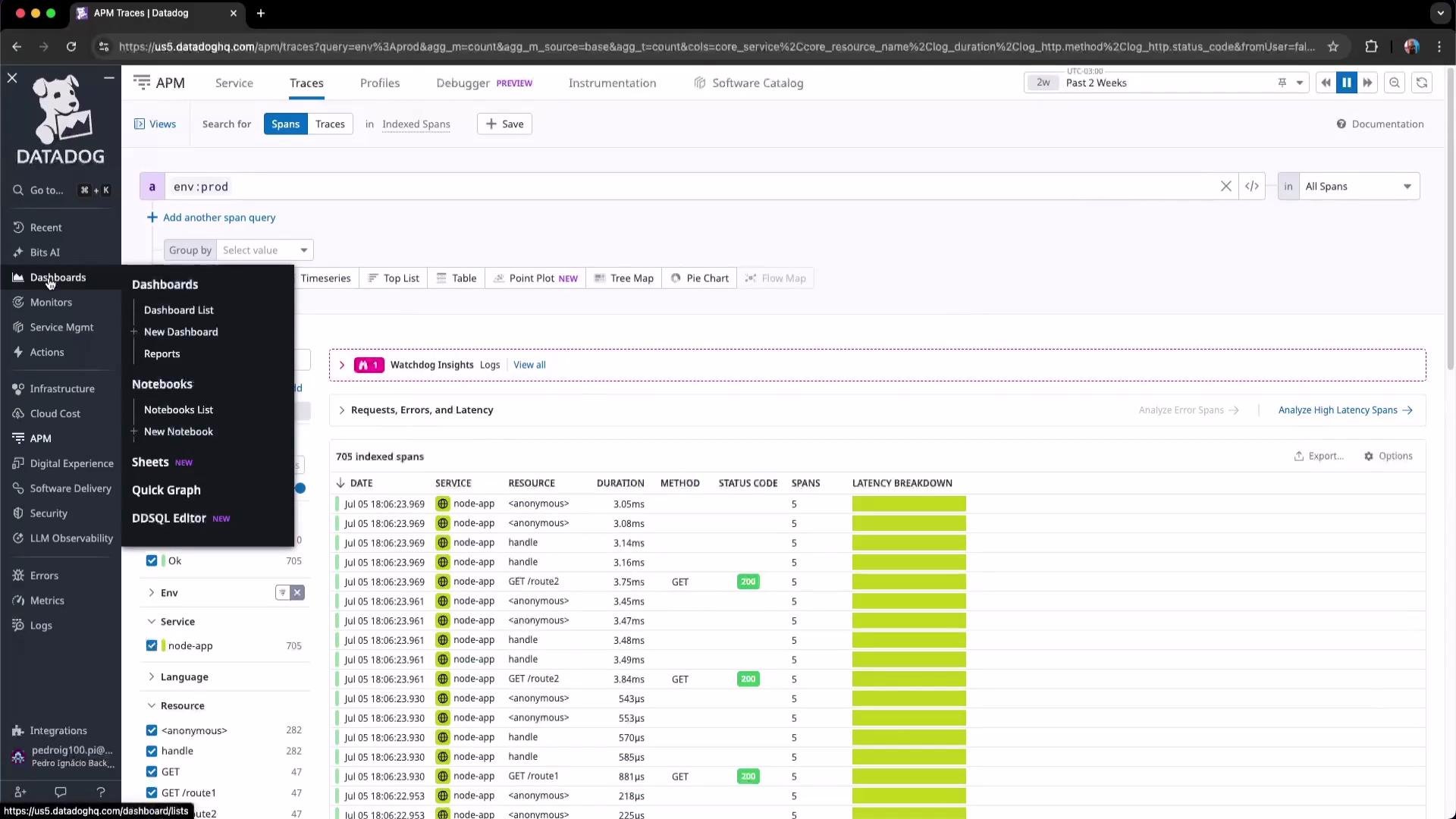Switch search to Spans
Viewport: 1456px width, 819px height.
[x=285, y=124]
